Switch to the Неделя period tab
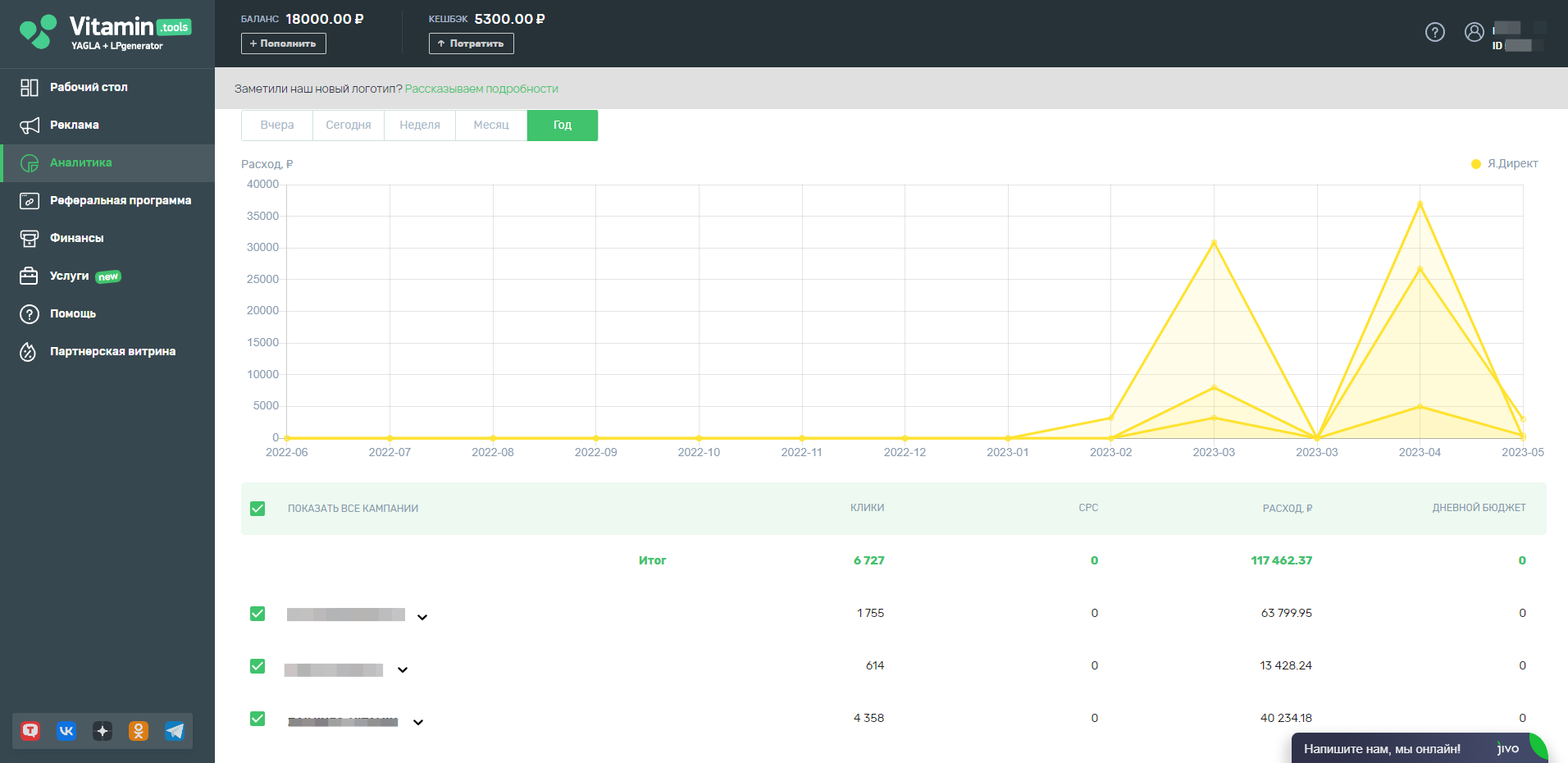Screen dimensions: 1568x763 (x=420, y=126)
